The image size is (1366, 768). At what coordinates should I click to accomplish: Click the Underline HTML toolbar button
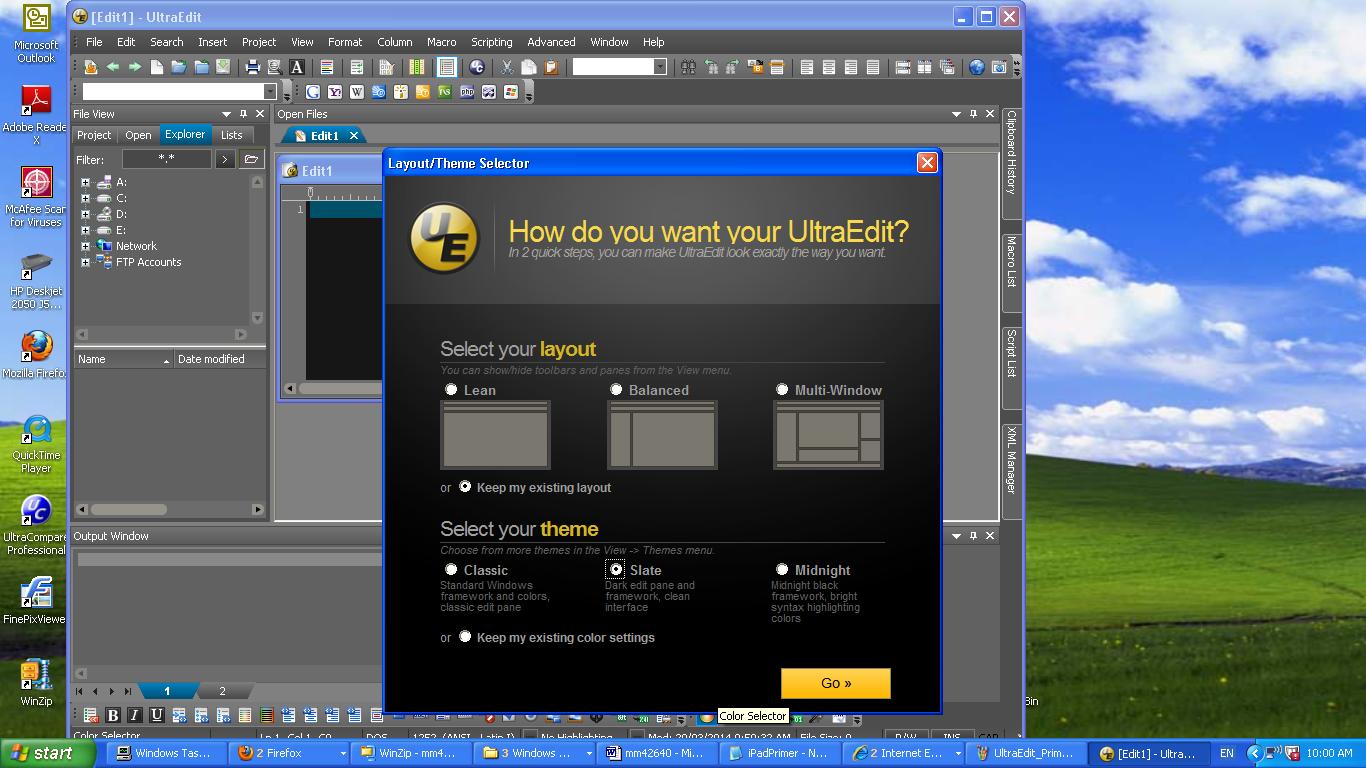coord(156,715)
